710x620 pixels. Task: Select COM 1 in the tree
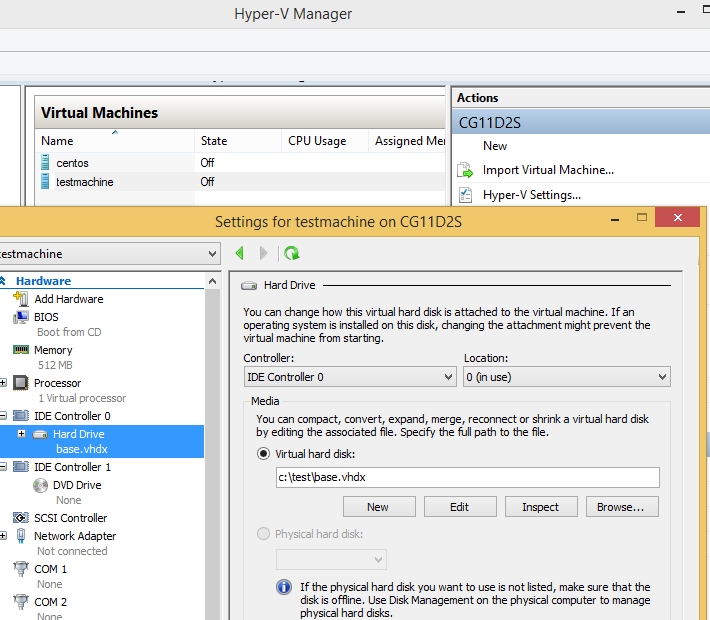(x=50, y=569)
